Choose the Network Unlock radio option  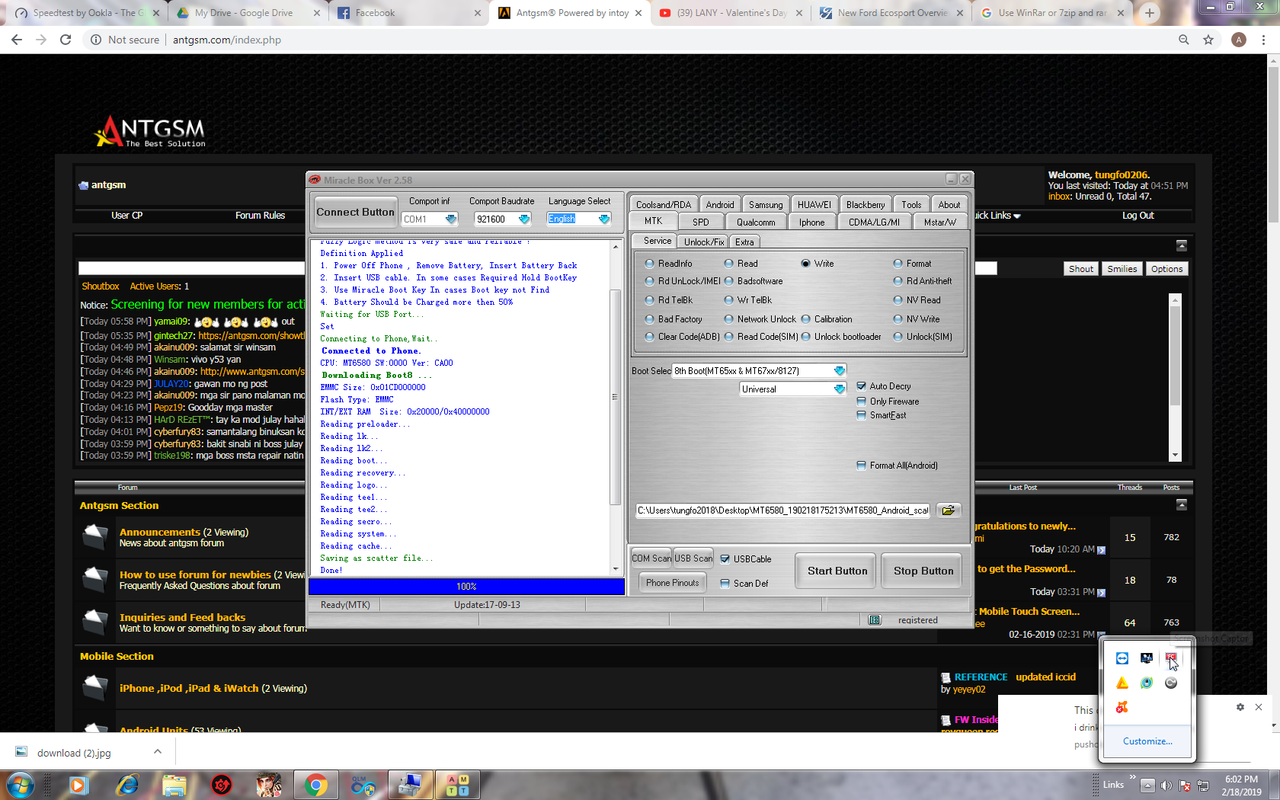tap(729, 319)
